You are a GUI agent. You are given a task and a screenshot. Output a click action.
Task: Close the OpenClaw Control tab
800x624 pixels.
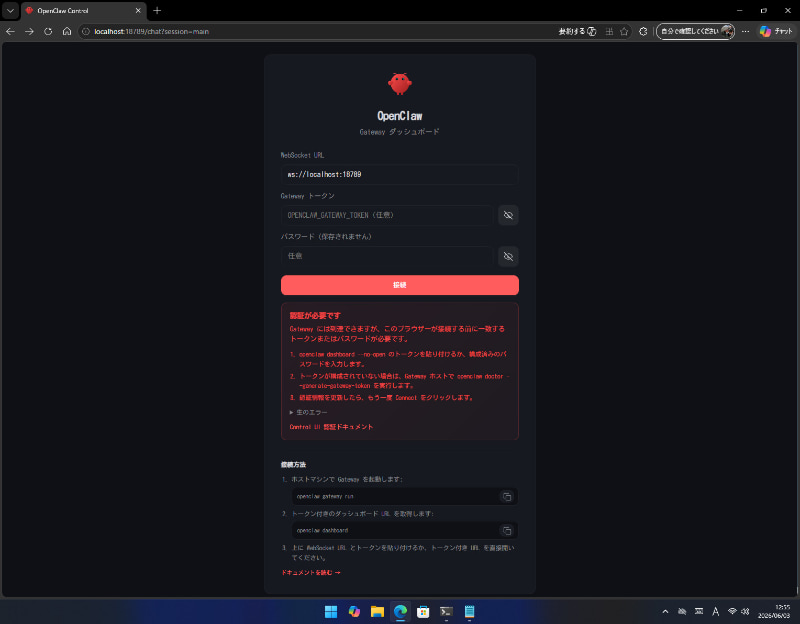[138, 10]
